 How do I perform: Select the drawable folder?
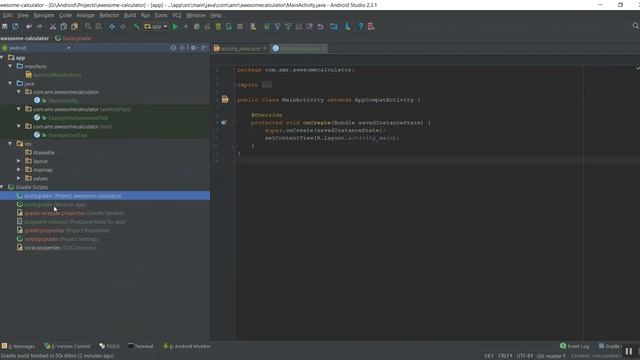tap(44, 152)
